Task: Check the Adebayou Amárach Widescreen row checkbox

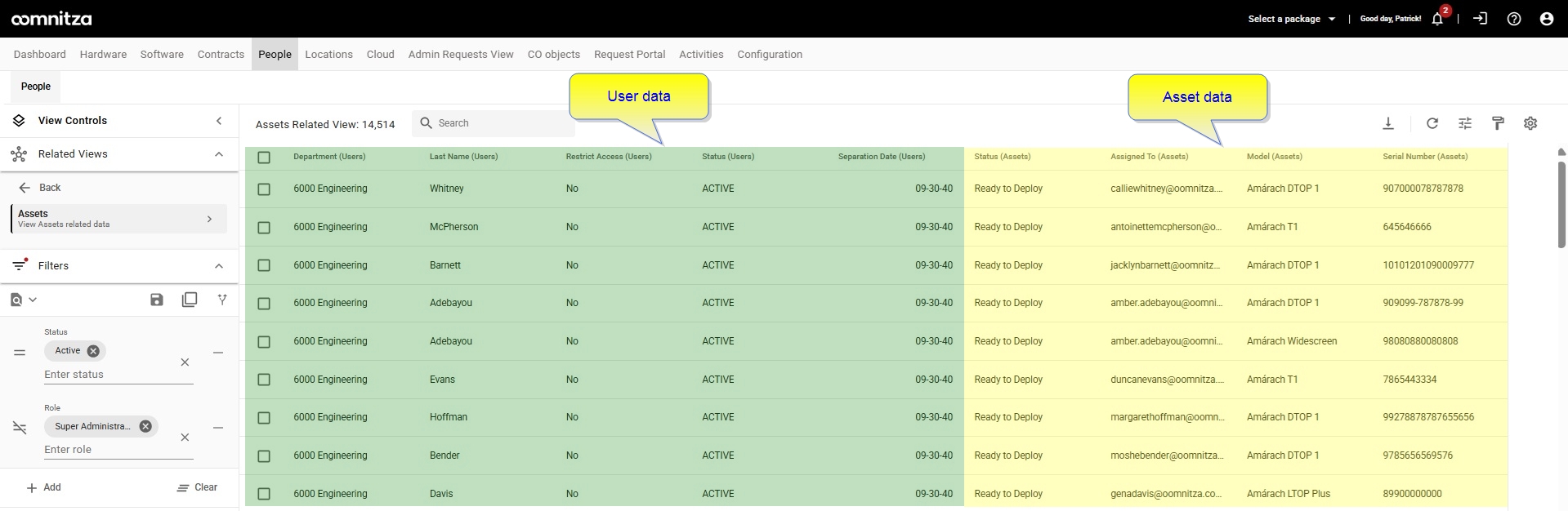Action: pyautogui.click(x=264, y=342)
